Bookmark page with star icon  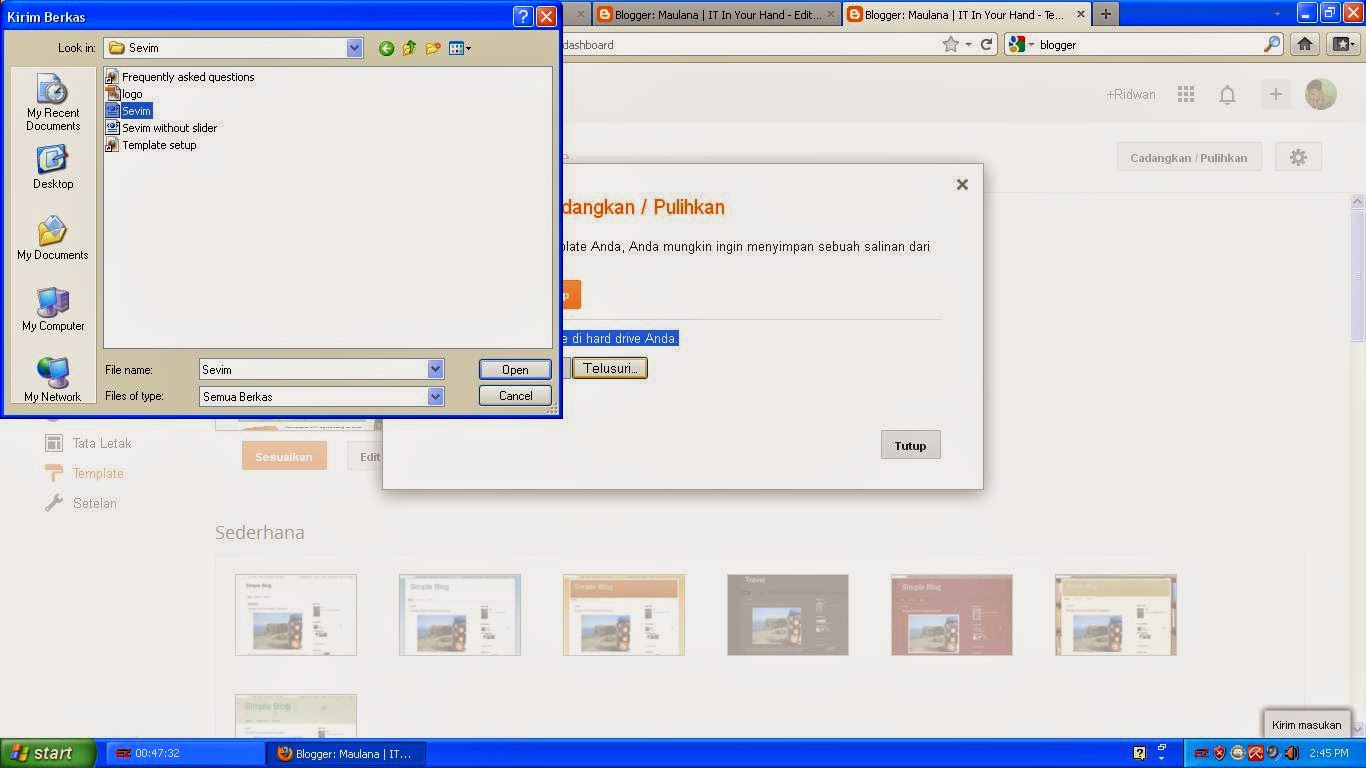coord(950,44)
